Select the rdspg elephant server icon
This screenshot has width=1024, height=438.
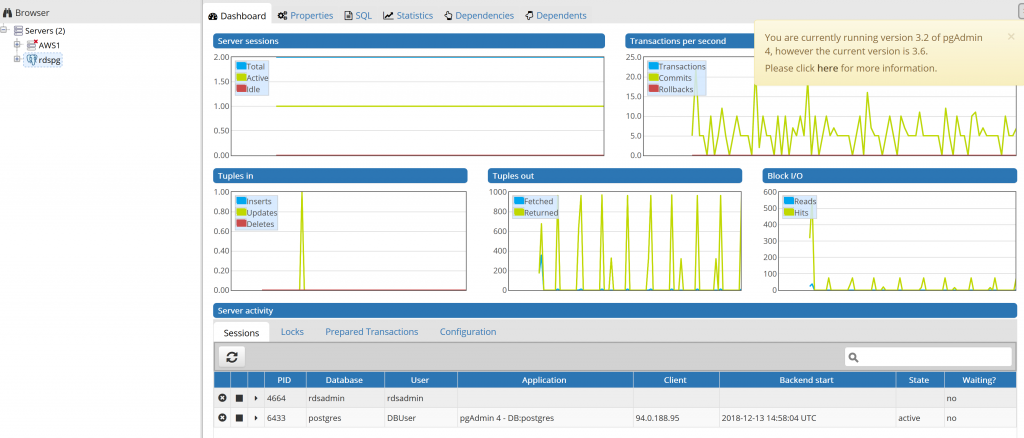[x=31, y=59]
